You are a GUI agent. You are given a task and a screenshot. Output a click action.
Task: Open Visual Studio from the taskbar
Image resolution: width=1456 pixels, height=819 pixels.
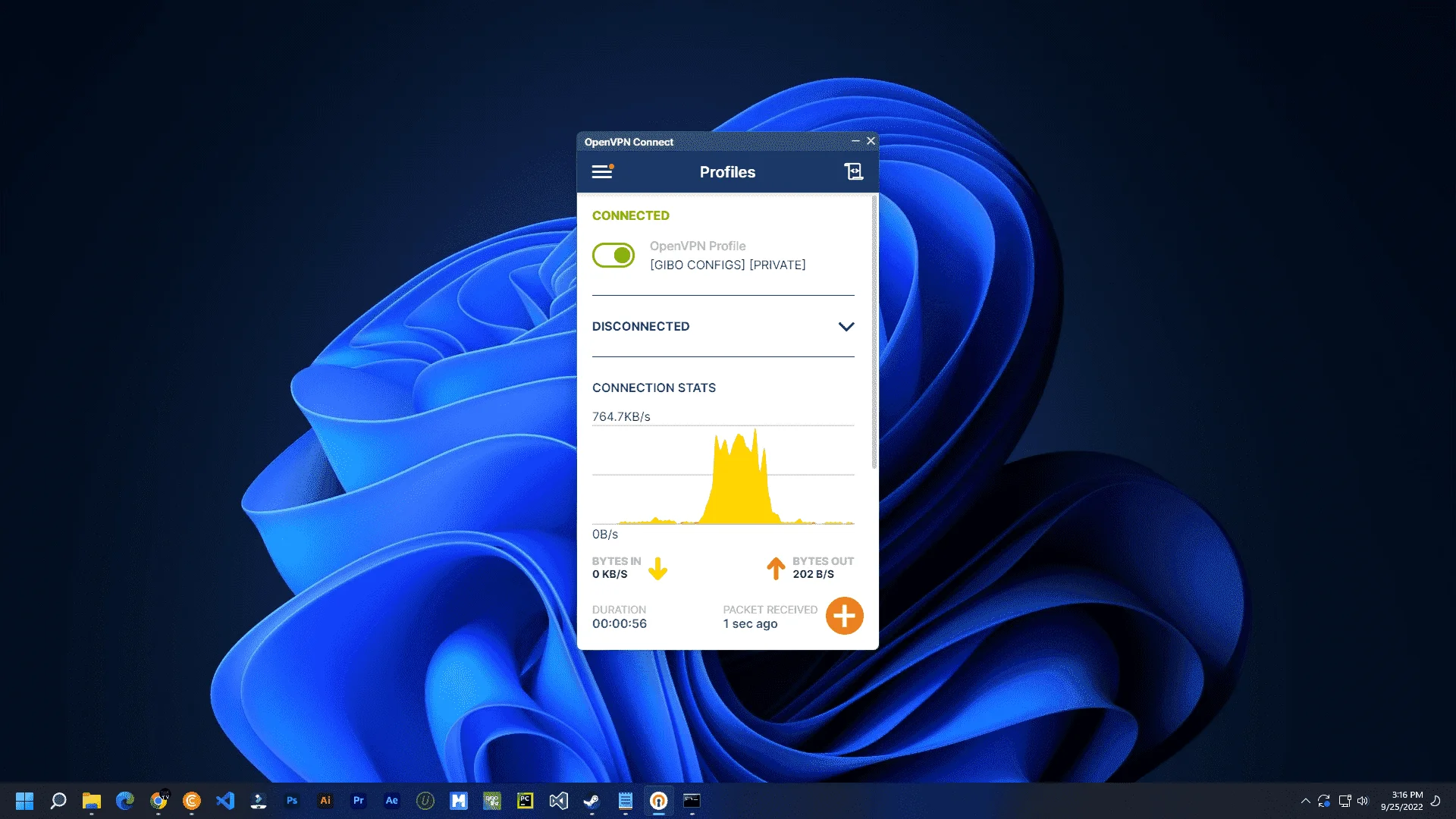tap(559, 801)
